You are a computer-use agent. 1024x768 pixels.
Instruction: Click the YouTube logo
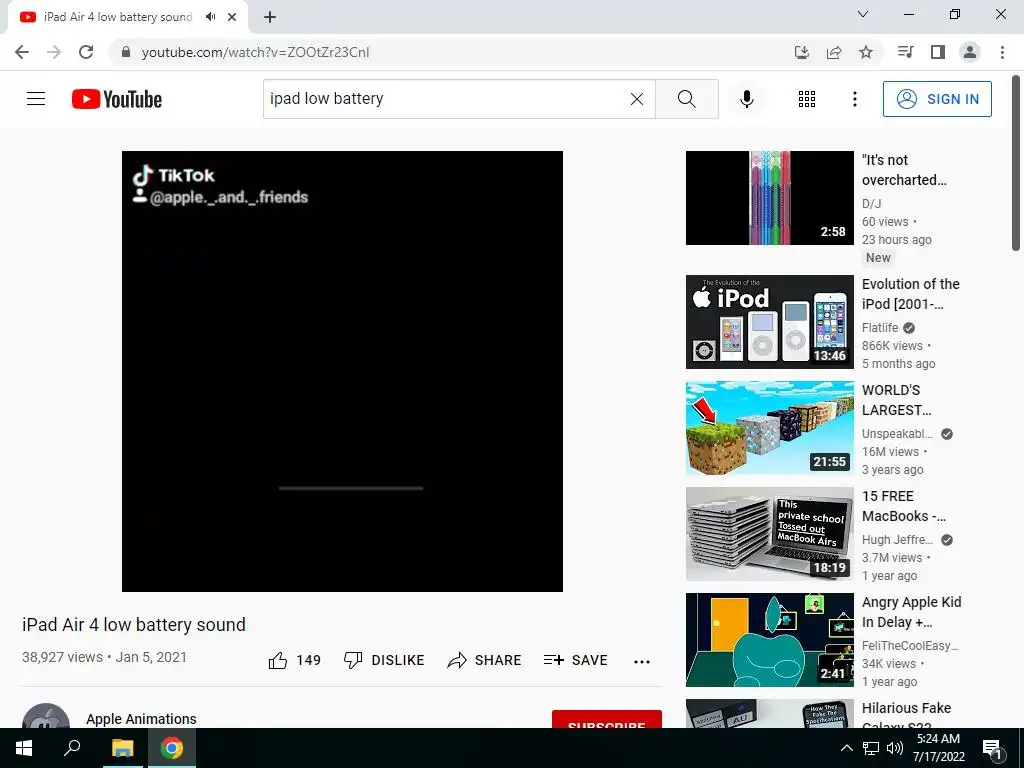click(x=117, y=99)
